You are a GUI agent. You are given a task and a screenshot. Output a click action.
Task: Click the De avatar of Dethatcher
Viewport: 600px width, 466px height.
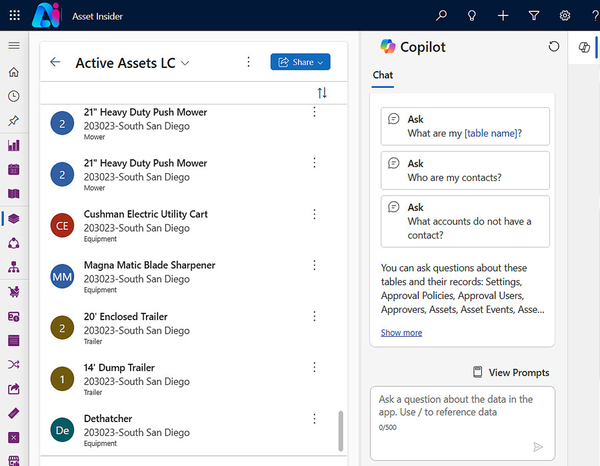pyautogui.click(x=62, y=430)
